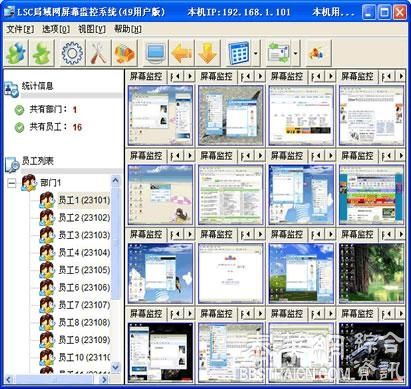Click the orange left arrow toolbar icon
The image size is (411, 389).
182,53
